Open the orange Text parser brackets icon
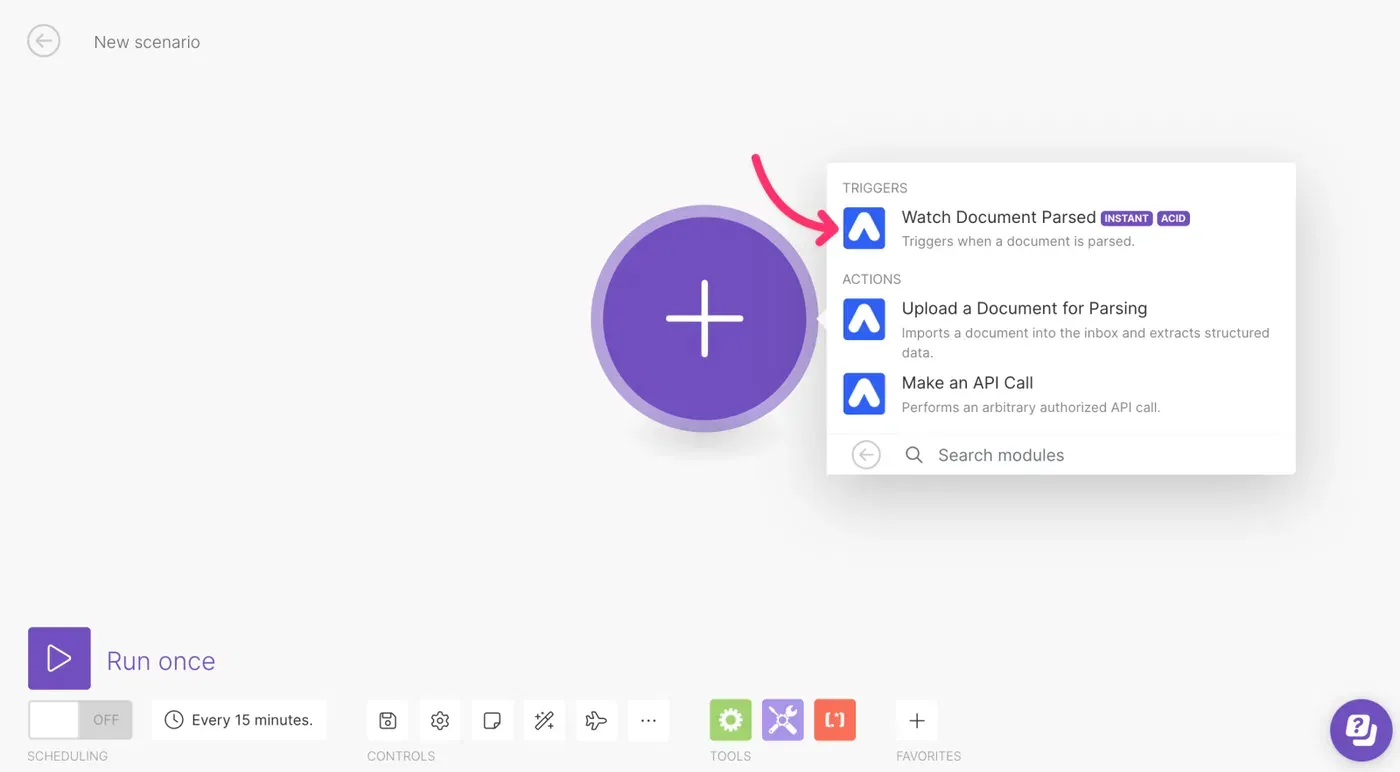Viewport: 1400px width, 772px height. (x=834, y=720)
